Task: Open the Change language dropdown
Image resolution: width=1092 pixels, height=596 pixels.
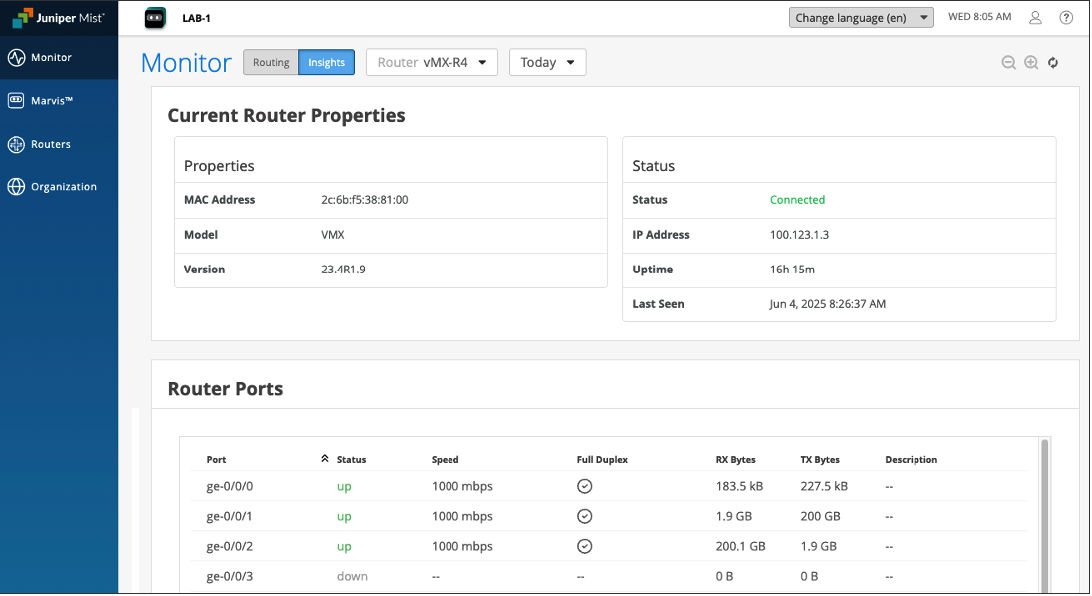Action: point(860,18)
